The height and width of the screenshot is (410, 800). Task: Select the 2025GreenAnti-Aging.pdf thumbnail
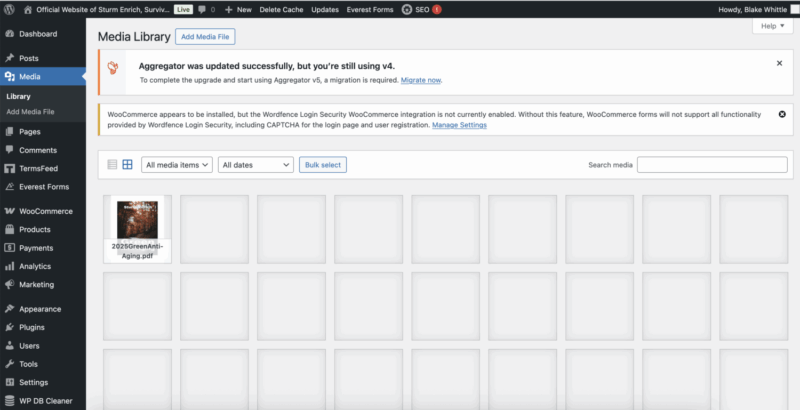pos(137,228)
